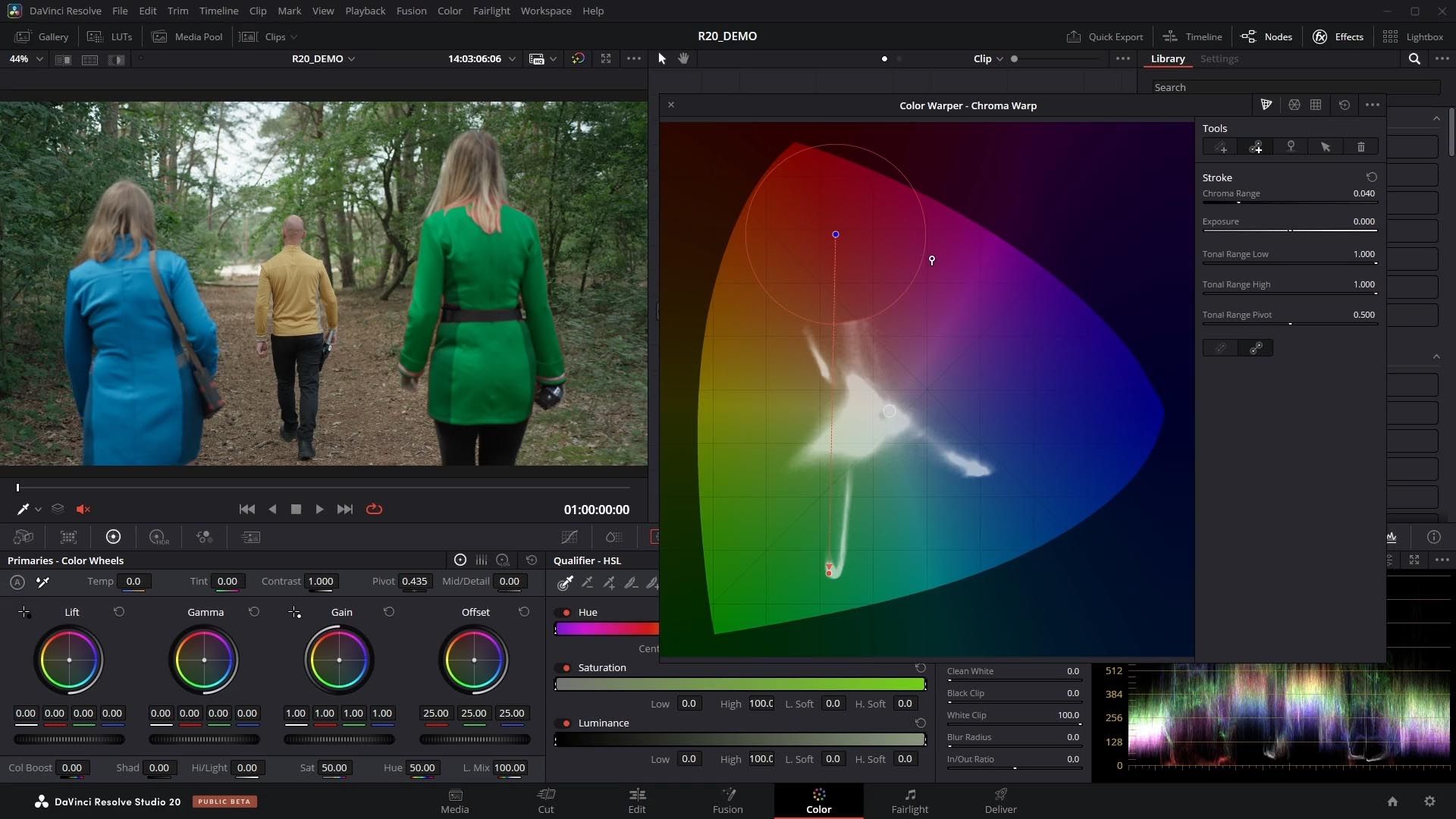This screenshot has width=1456, height=819.
Task: Expand the R20_DEMO timeline dropdown
Action: click(x=324, y=59)
